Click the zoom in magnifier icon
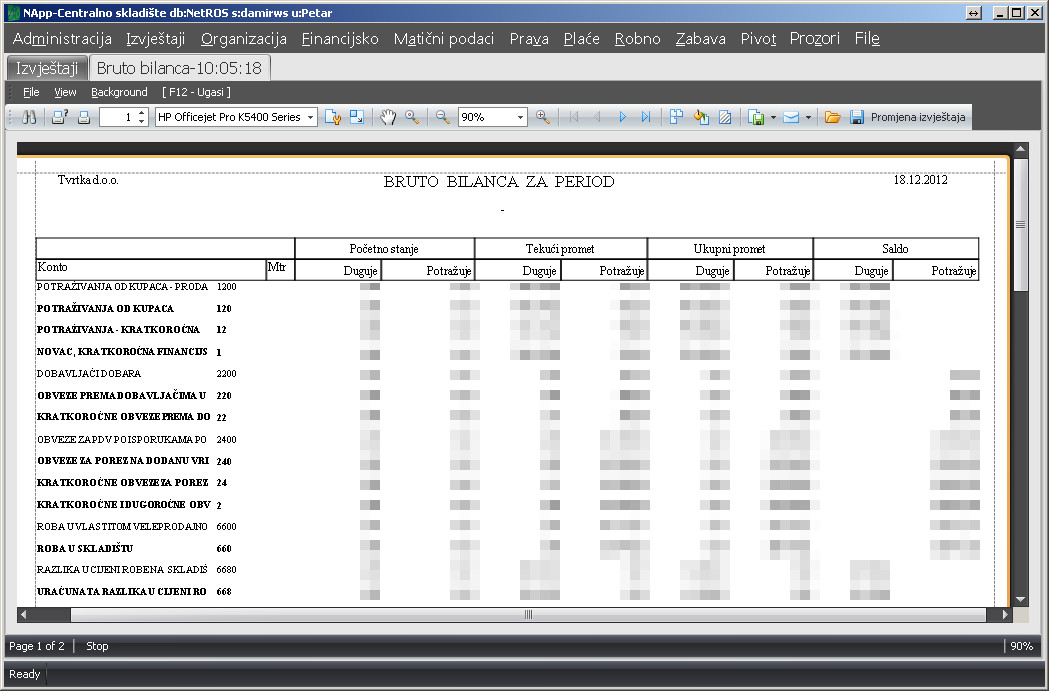 [543, 117]
